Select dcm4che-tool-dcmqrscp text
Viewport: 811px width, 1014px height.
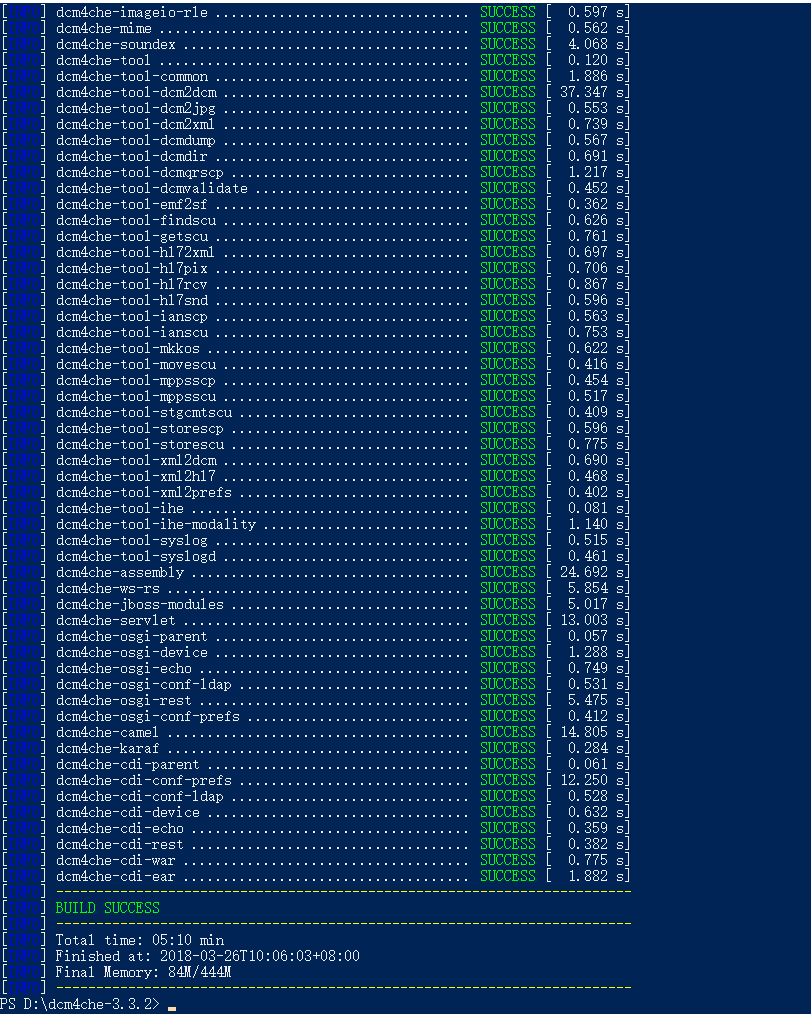tap(140, 173)
